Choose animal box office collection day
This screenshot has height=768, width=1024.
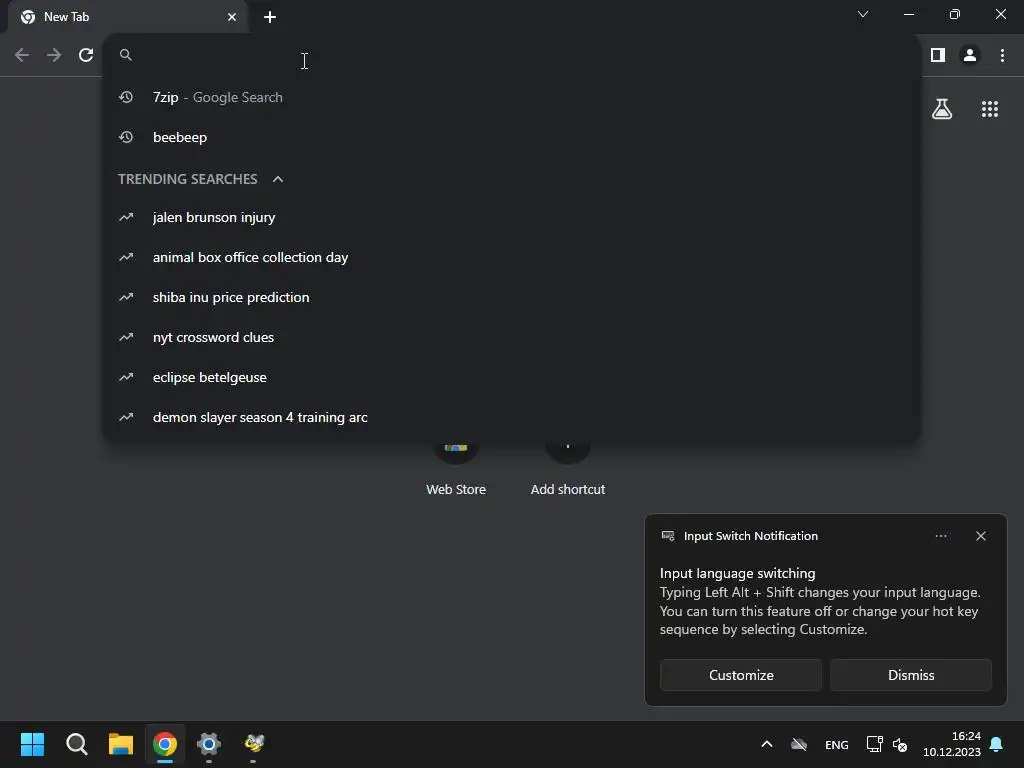pyautogui.click(x=513, y=257)
